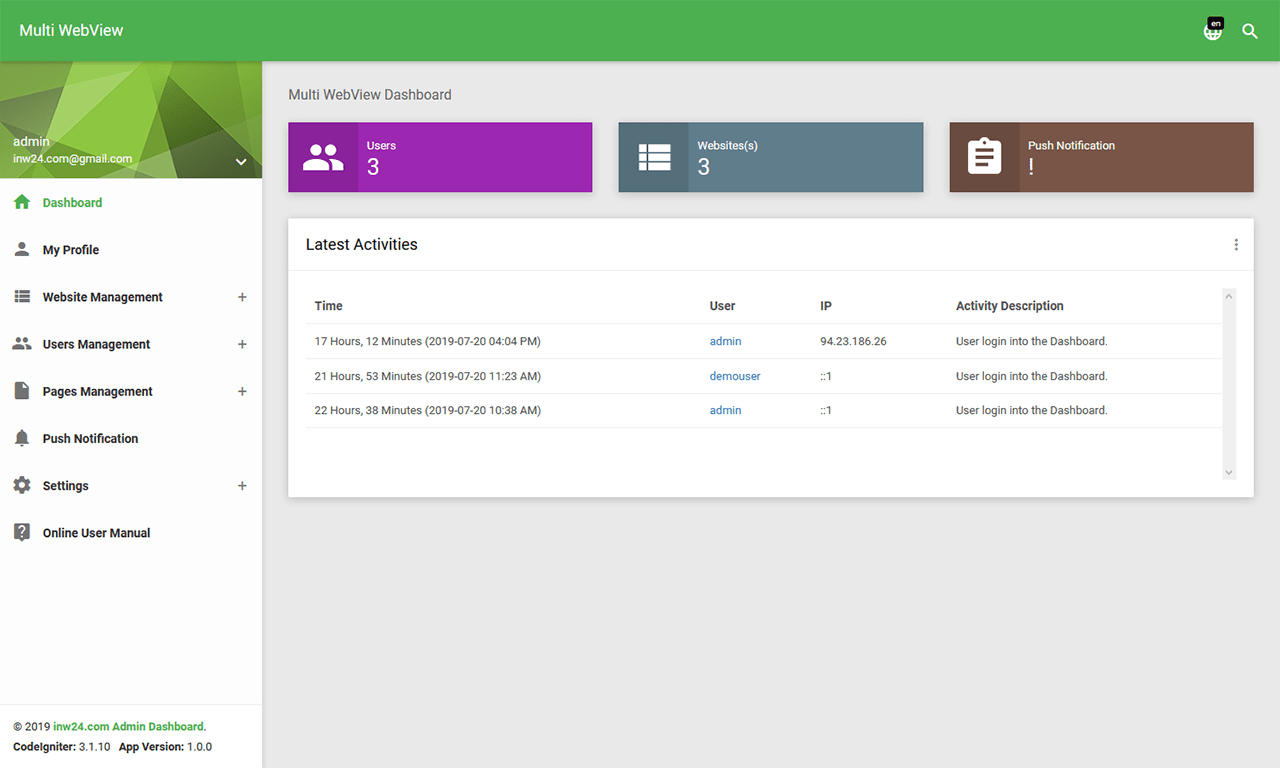Image resolution: width=1280 pixels, height=768 pixels.
Task: Select Users Management in sidebar
Action: [x=96, y=344]
